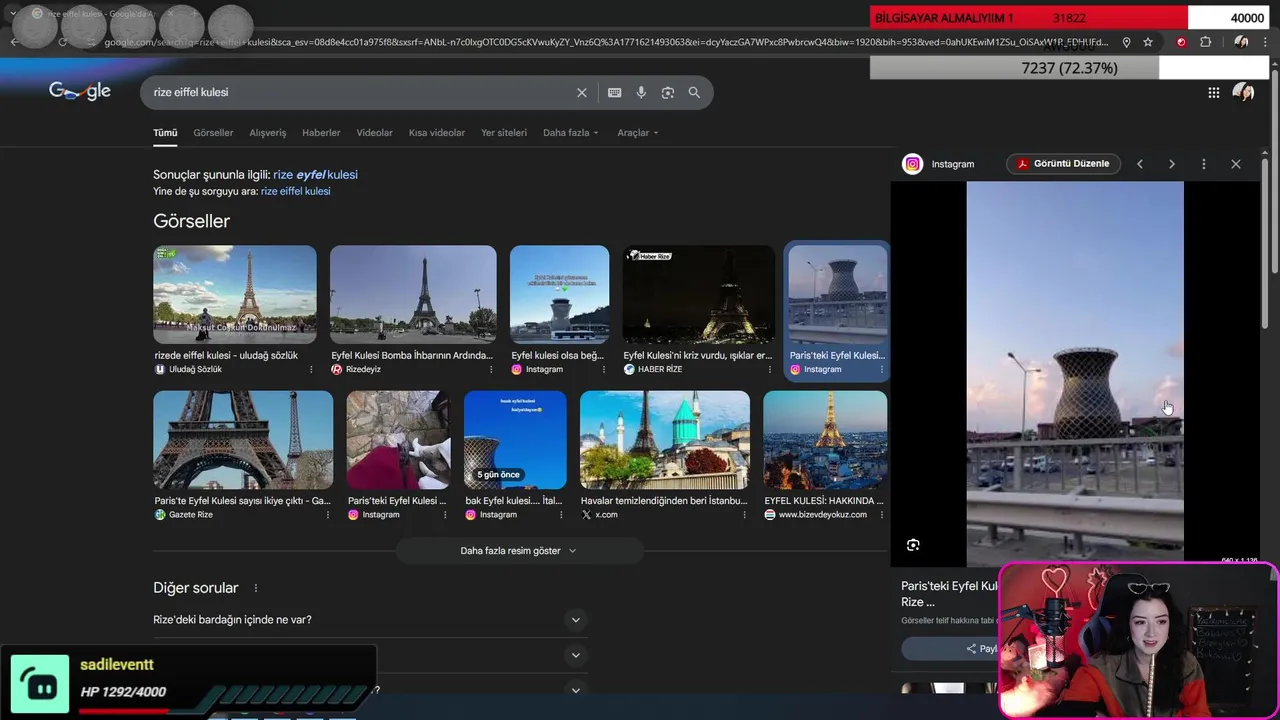Click the search input containing rize eiffel kulesi
Screen dimensions: 1280x720
(360, 92)
